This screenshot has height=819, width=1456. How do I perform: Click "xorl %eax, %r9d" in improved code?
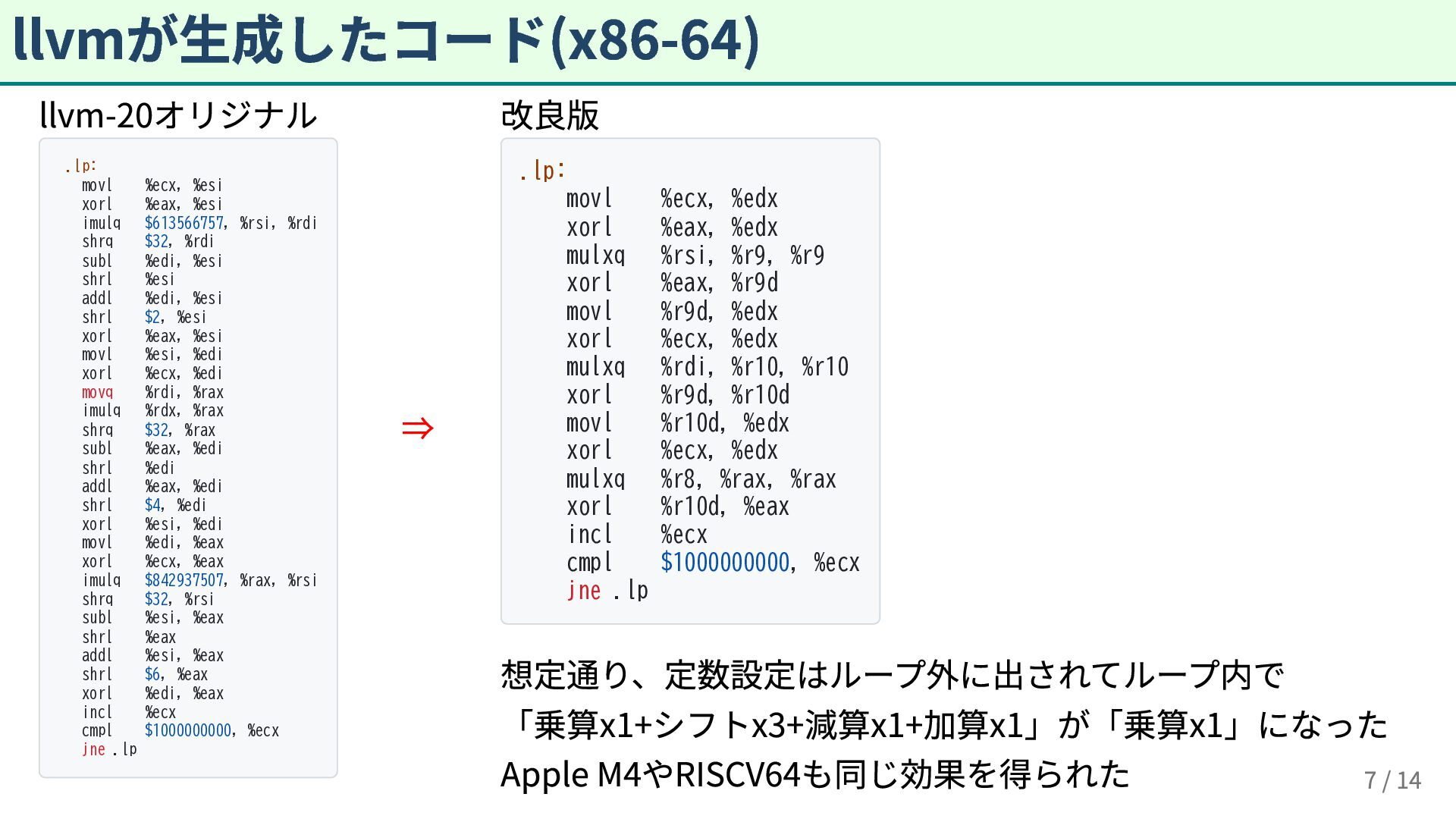point(672,283)
